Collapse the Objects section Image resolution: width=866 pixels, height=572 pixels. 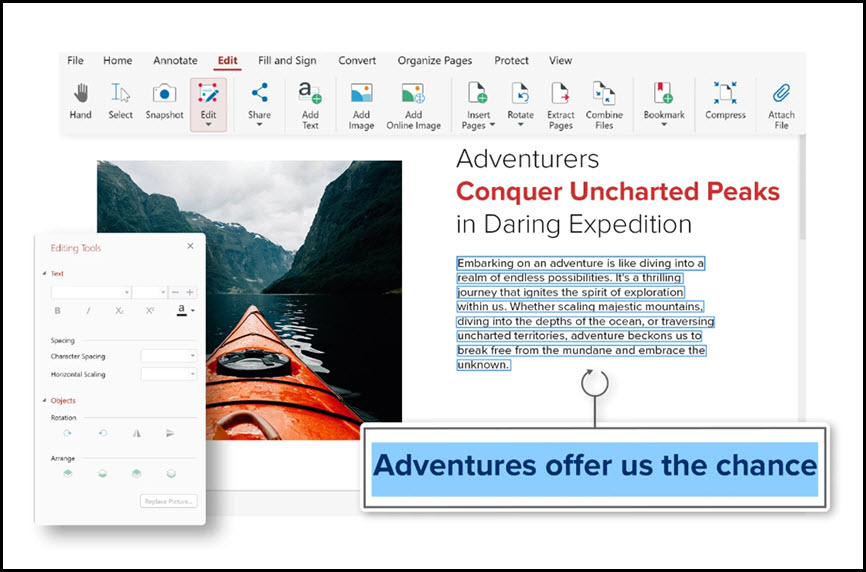tap(44, 400)
